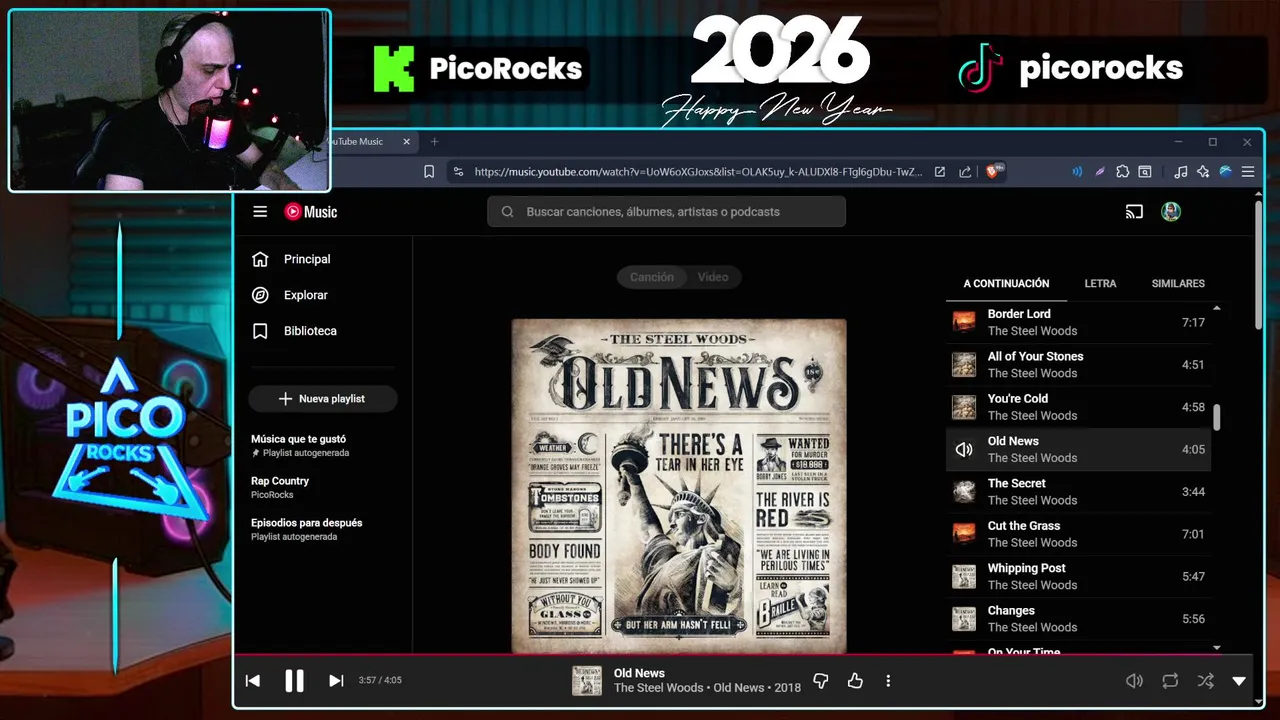Screen dimensions: 1280x720
Task: Click the queue scroll-up arrow
Action: click(x=1217, y=308)
